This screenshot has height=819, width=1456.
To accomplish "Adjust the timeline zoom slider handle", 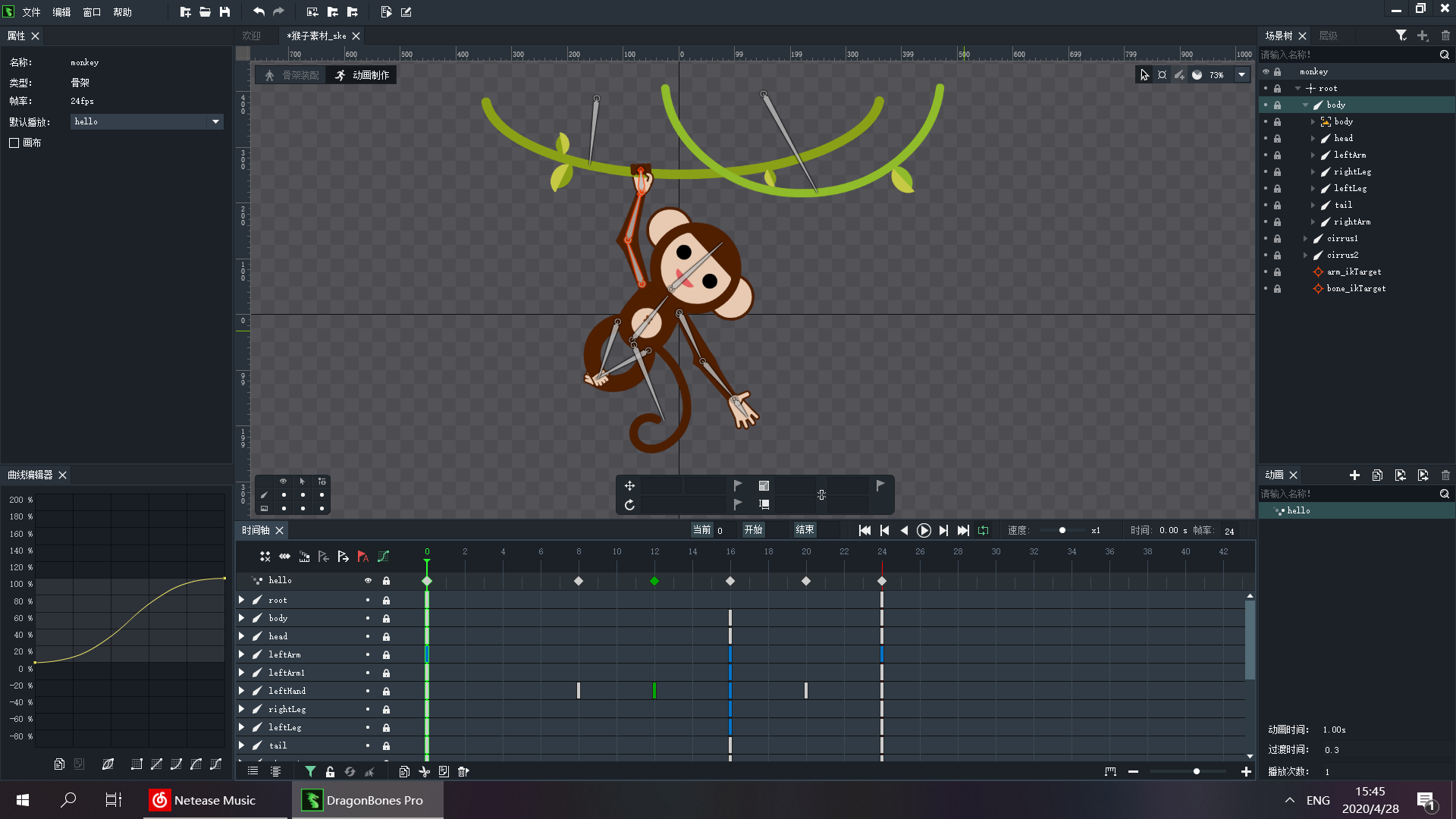I will click(x=1197, y=772).
